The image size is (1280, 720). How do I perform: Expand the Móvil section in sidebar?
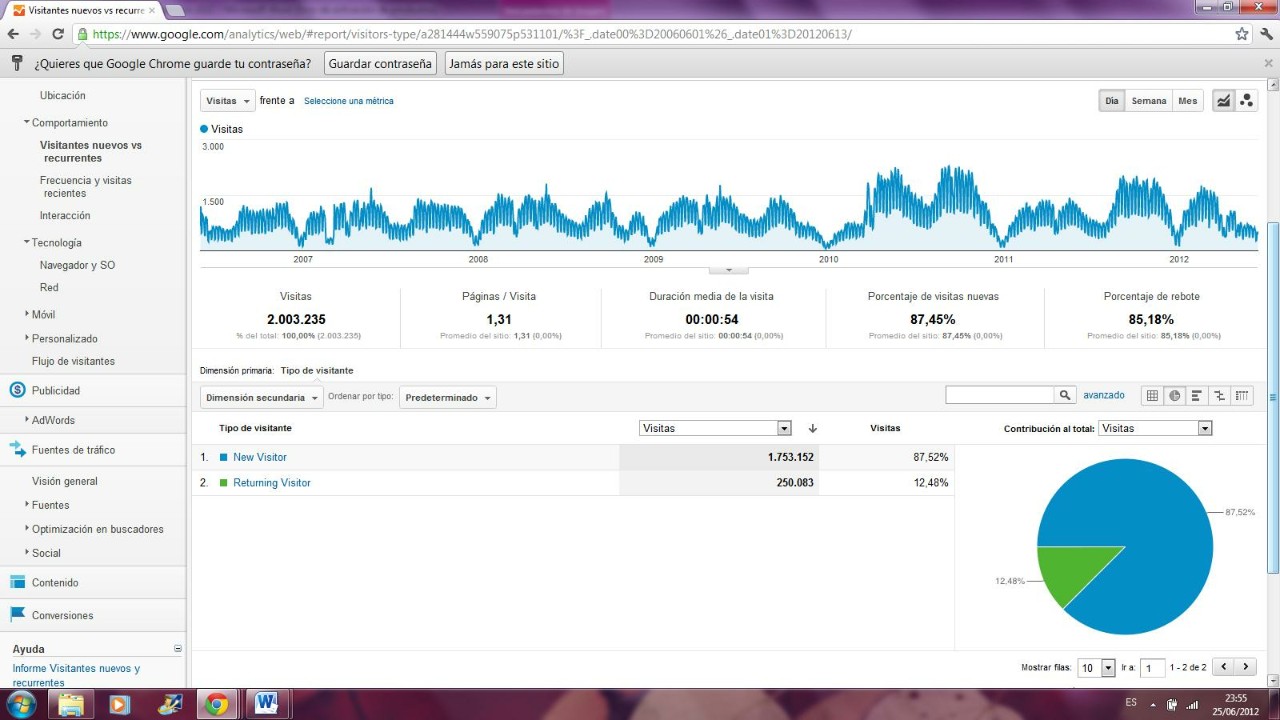click(x=43, y=314)
